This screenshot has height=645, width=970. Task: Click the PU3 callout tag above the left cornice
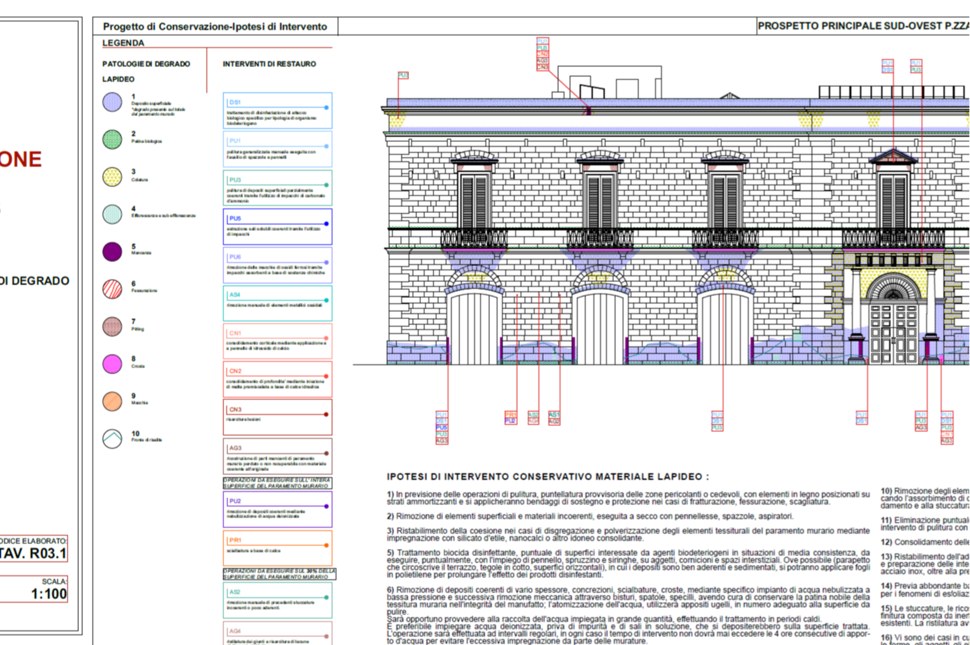[403, 75]
